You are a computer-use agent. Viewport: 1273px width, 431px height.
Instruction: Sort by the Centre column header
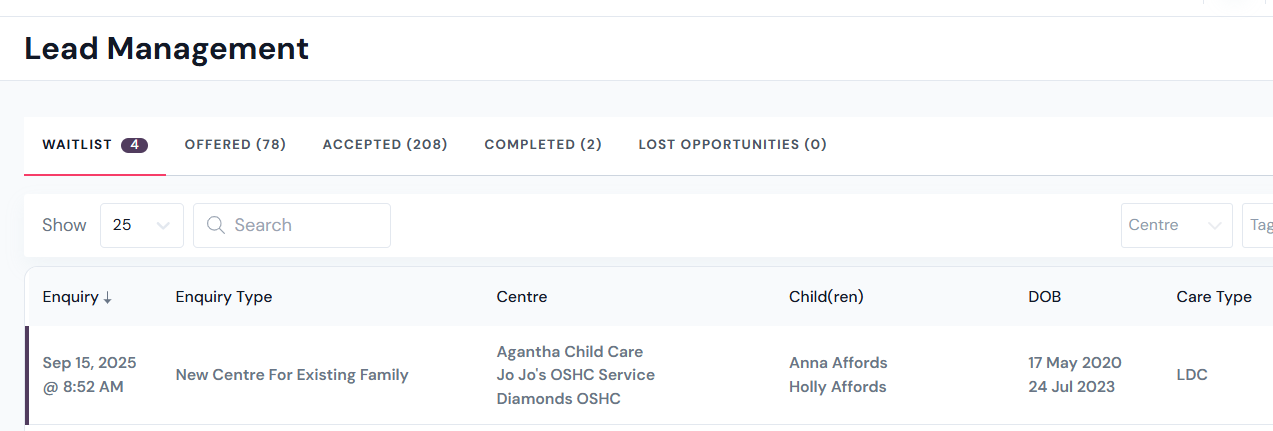tap(522, 297)
